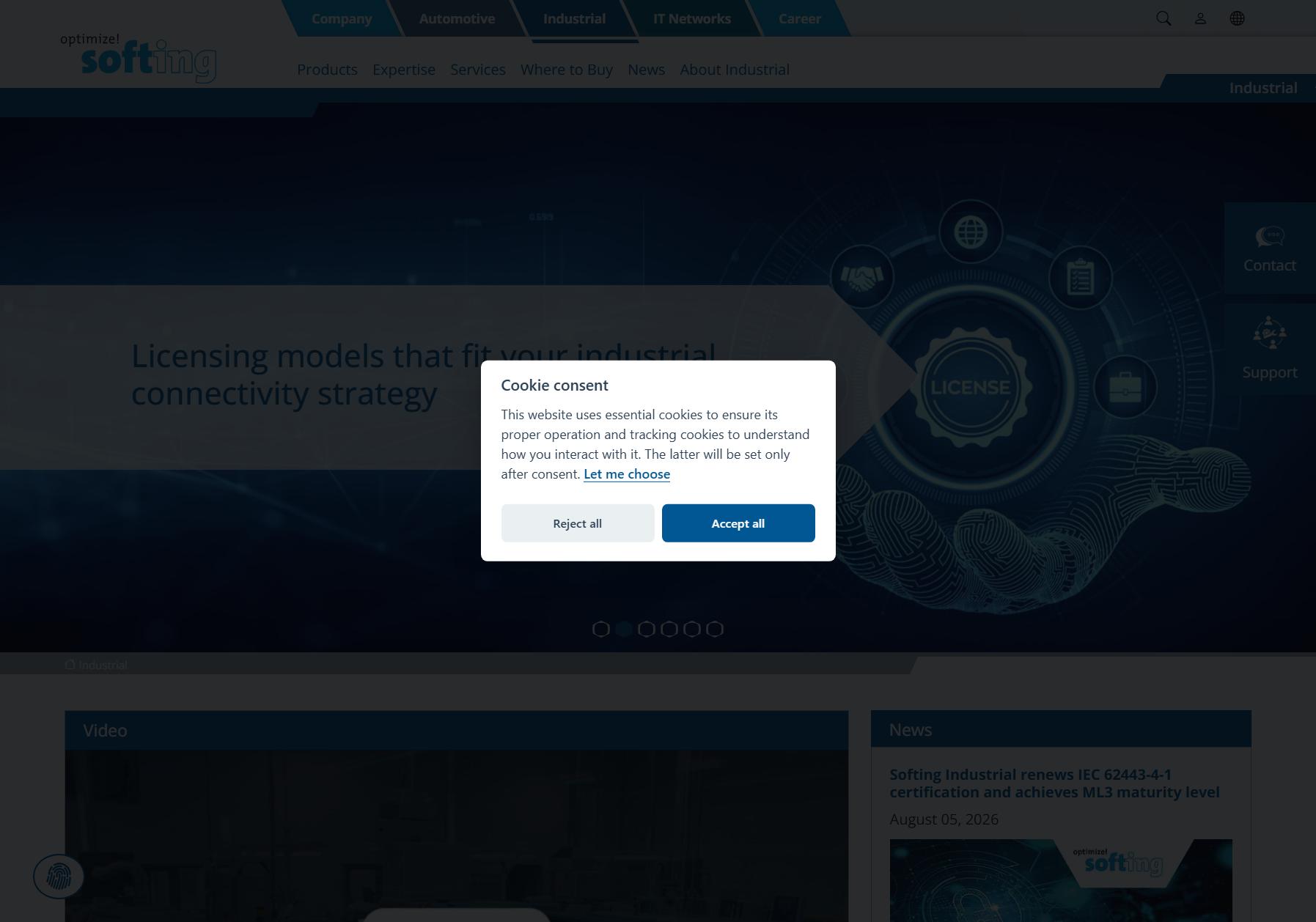Image resolution: width=1316 pixels, height=922 pixels.
Task: Click the video player area
Action: 457,836
